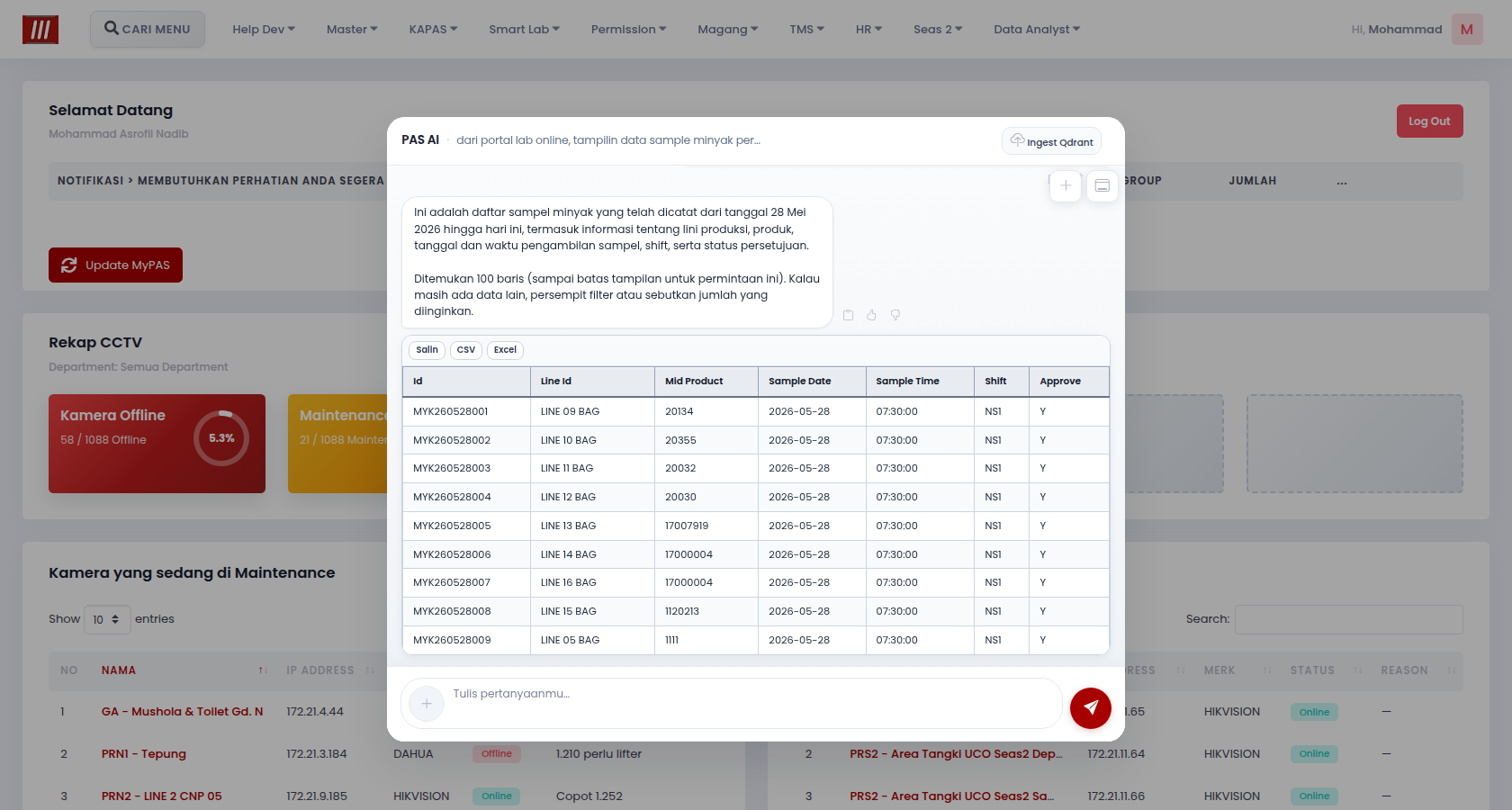Open the PRN2 - LINE 2 CNP 05 link
The height and width of the screenshot is (810, 1512).
[x=162, y=796]
